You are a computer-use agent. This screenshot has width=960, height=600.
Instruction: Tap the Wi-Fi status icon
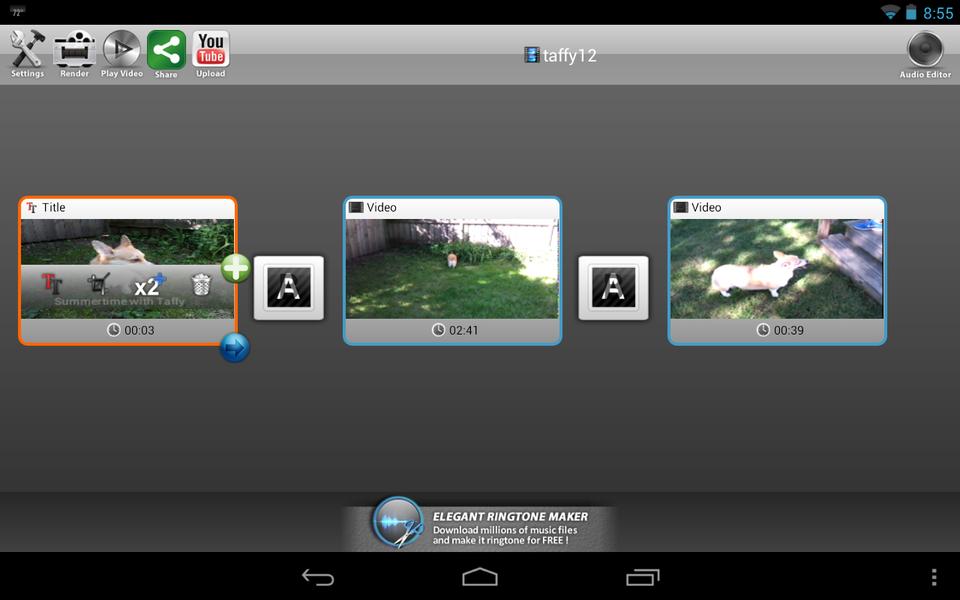tap(890, 12)
